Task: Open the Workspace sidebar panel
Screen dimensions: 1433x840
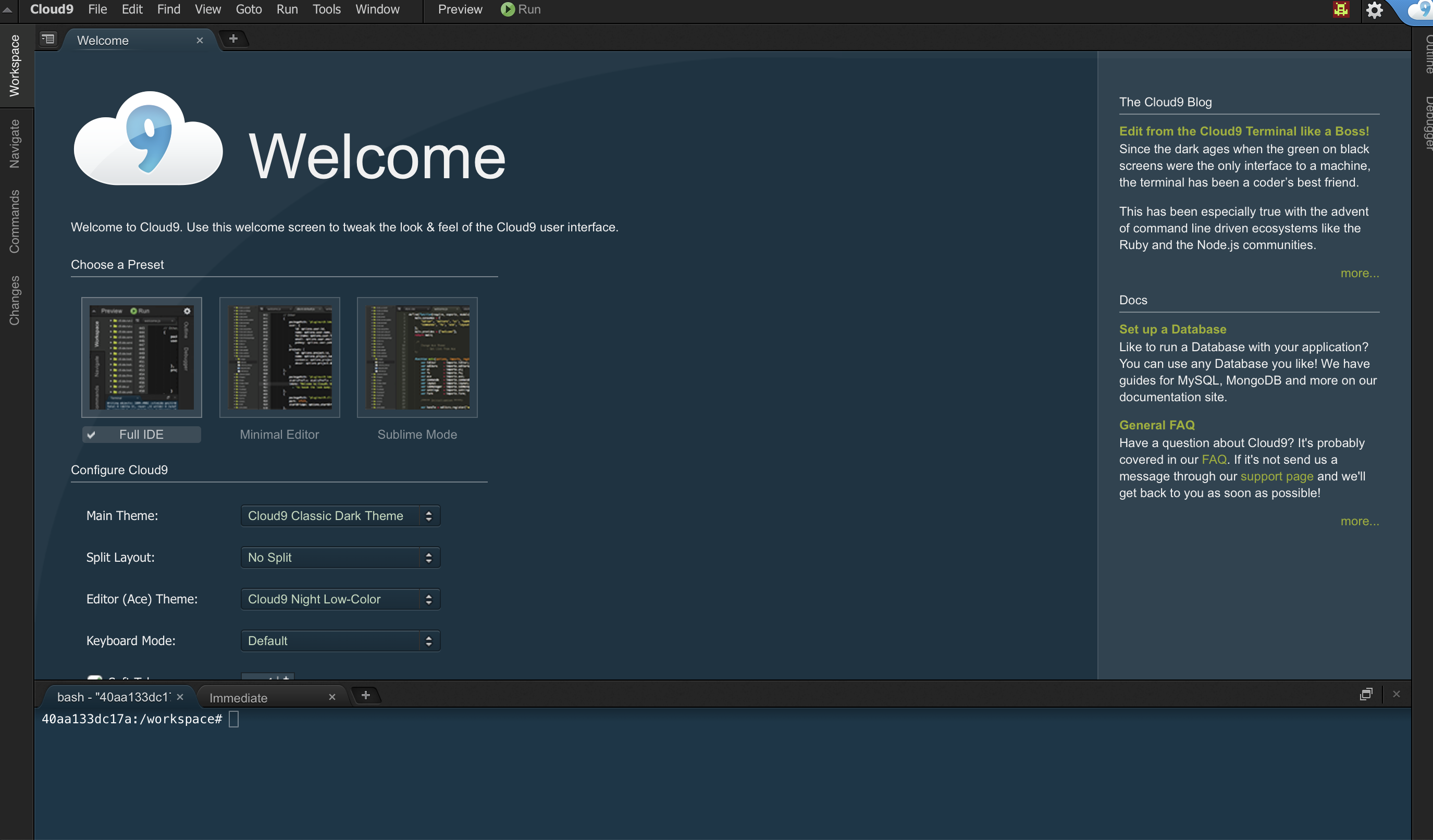Action: click(14, 66)
